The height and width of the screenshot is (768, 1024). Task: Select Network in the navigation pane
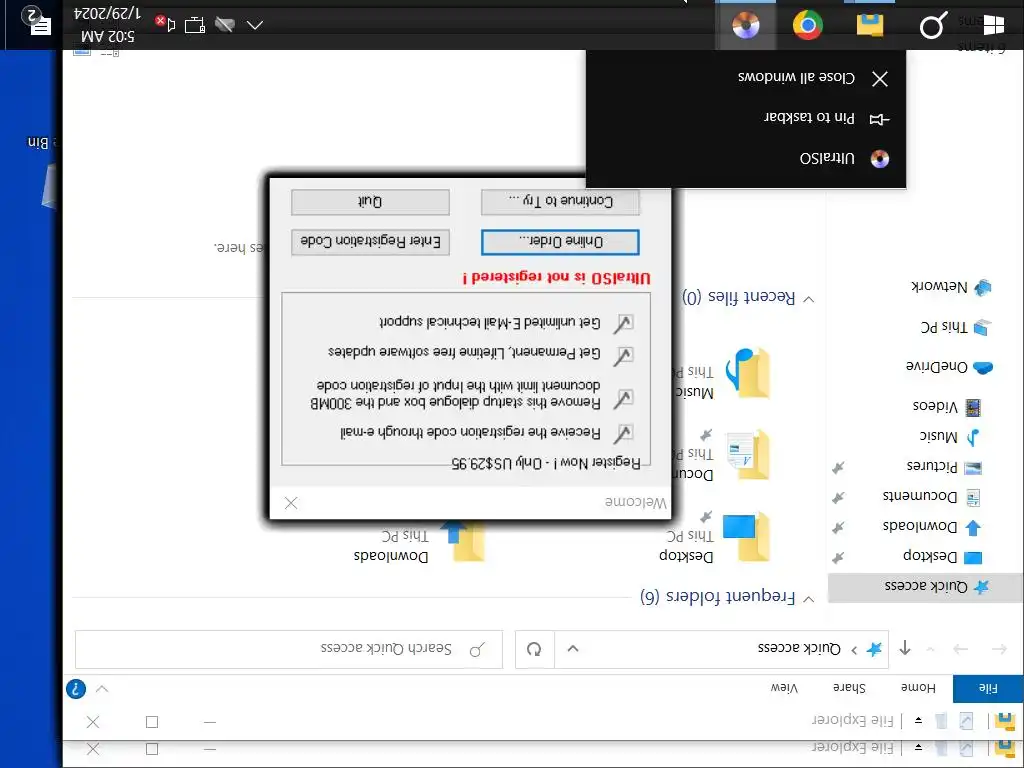coord(950,287)
